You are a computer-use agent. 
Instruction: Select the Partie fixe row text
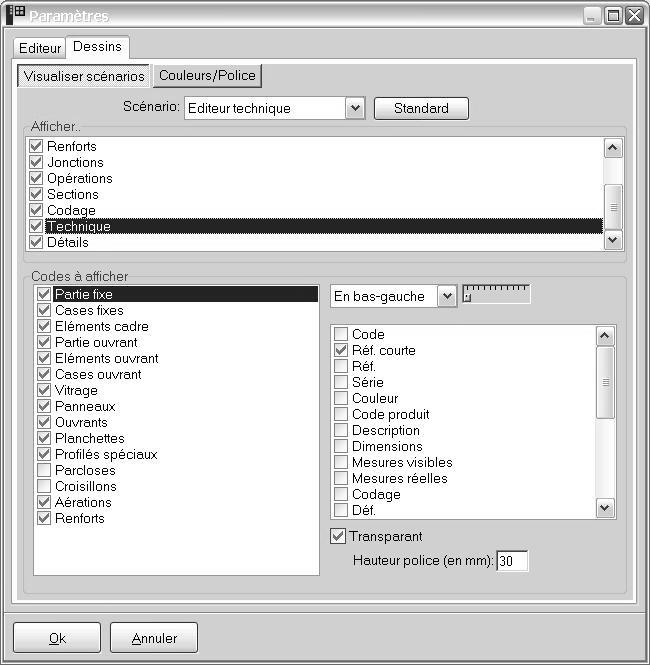click(x=84, y=294)
